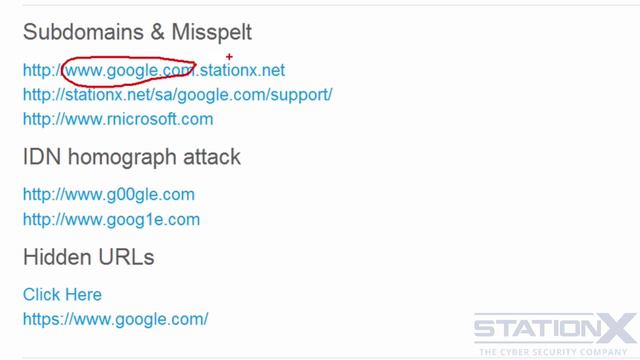Click 'rnicrosoft' in the third link
This screenshot has height=360, width=640.
pos(137,119)
